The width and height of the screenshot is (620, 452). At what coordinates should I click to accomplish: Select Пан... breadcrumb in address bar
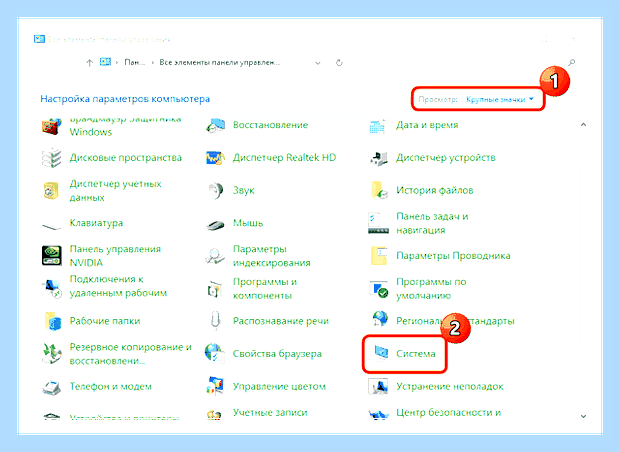tap(134, 62)
